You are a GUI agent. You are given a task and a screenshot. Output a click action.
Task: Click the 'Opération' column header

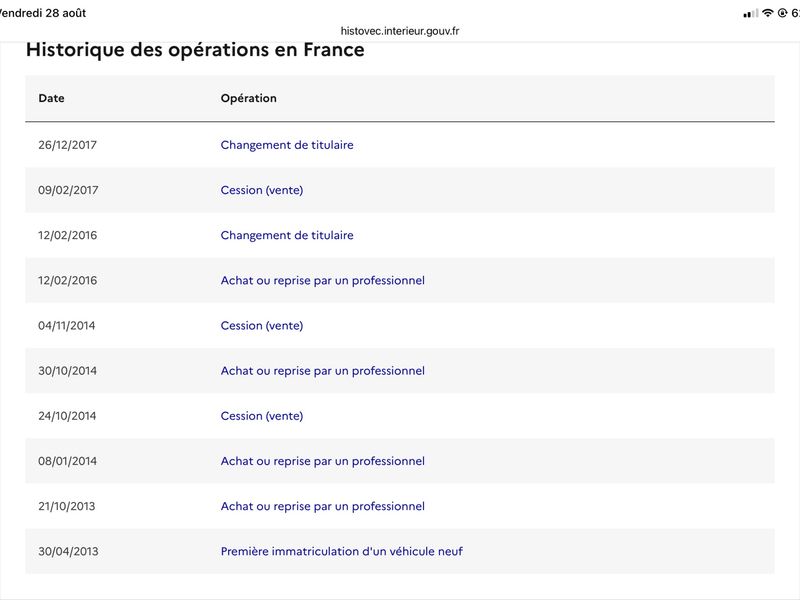[248, 98]
